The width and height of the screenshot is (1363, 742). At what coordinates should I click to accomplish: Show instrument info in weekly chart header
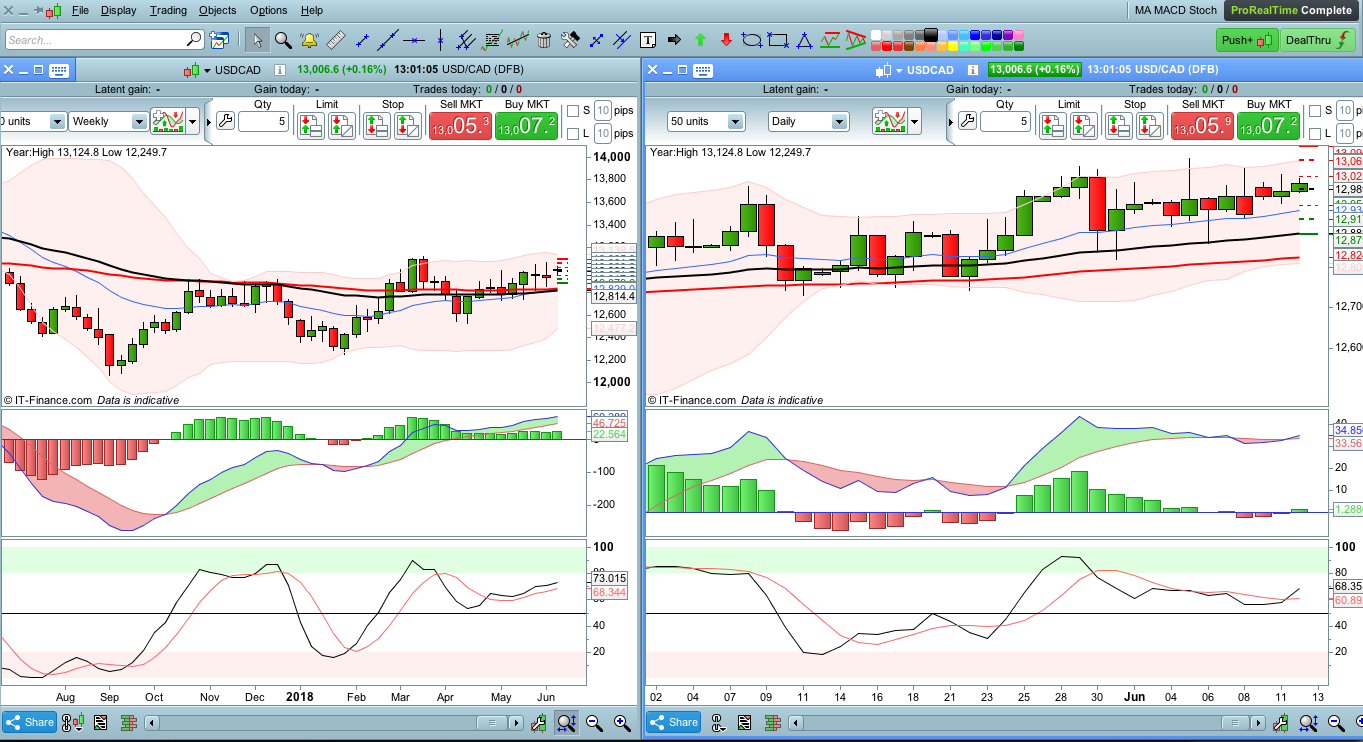(x=279, y=70)
